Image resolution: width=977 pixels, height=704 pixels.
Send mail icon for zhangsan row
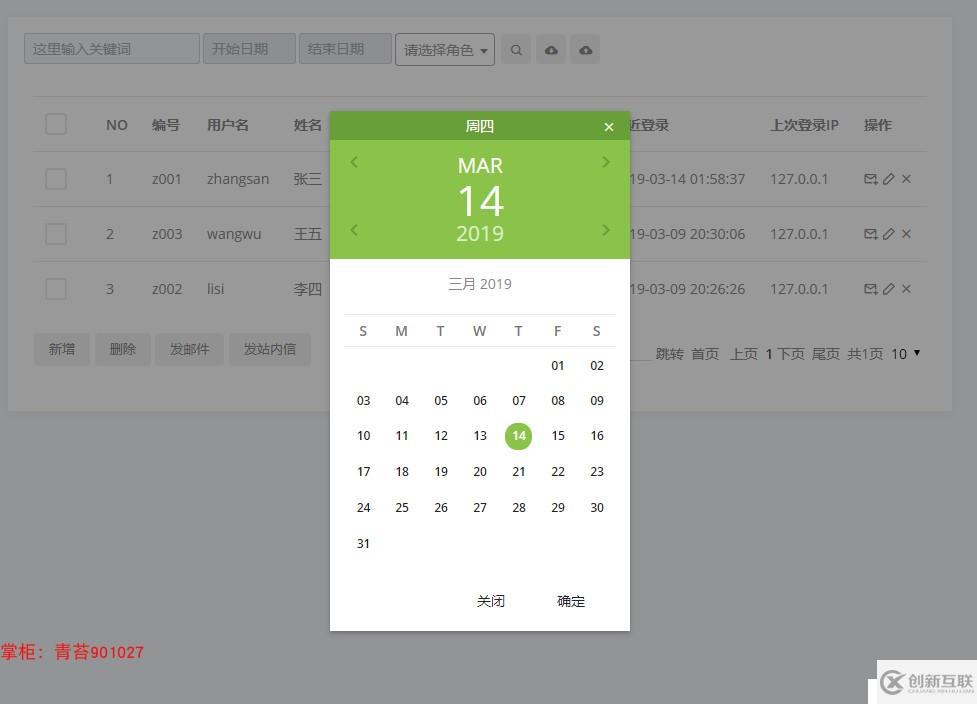[870, 179]
